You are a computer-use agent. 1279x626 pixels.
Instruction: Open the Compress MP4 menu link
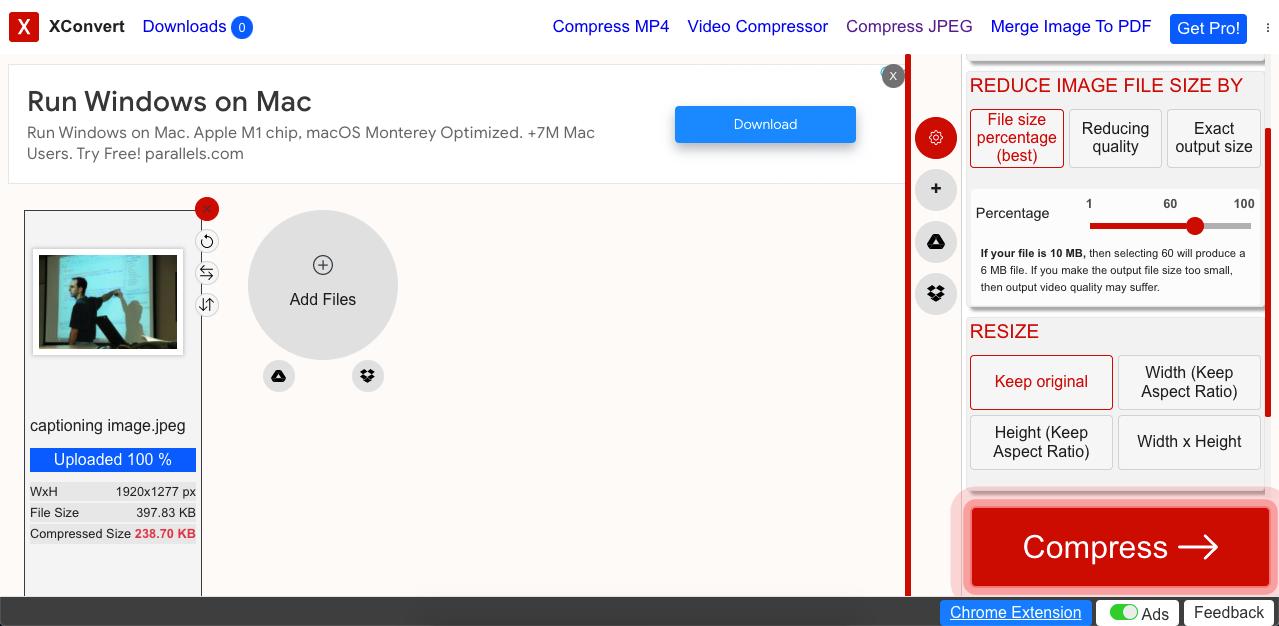coord(611,27)
